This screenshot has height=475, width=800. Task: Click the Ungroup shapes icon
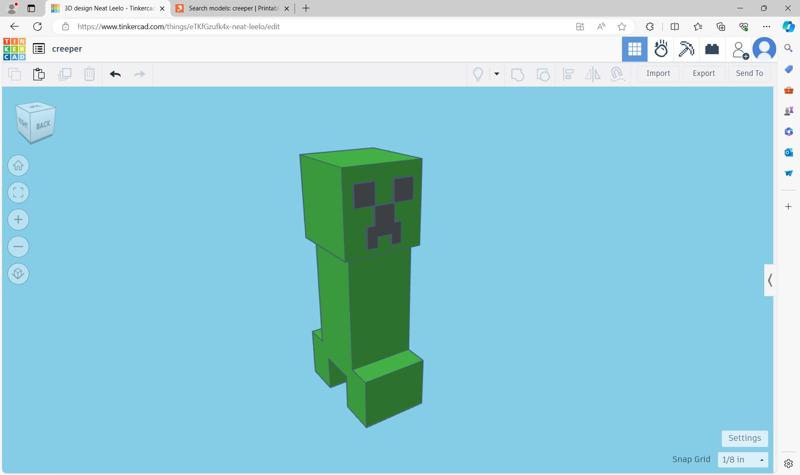pos(543,74)
